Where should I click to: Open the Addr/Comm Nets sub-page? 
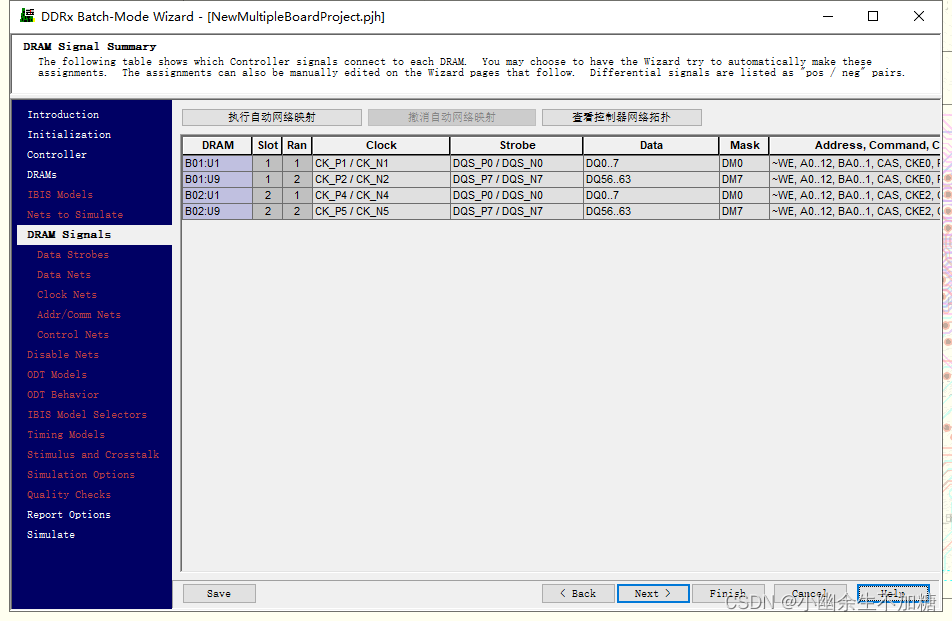coord(78,315)
